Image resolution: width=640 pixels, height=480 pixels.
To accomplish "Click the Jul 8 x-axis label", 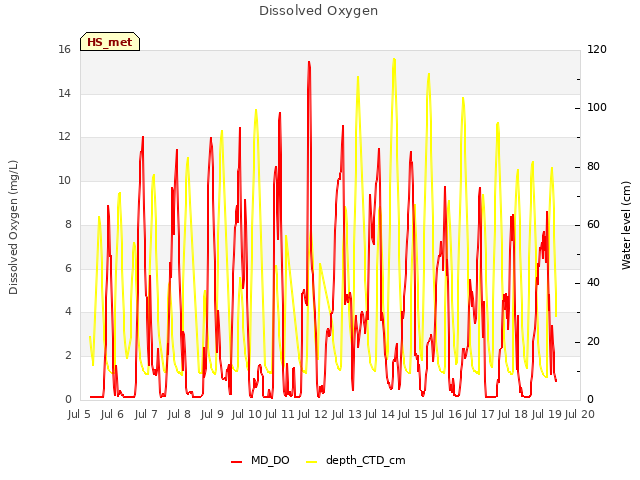I will tap(179, 414).
